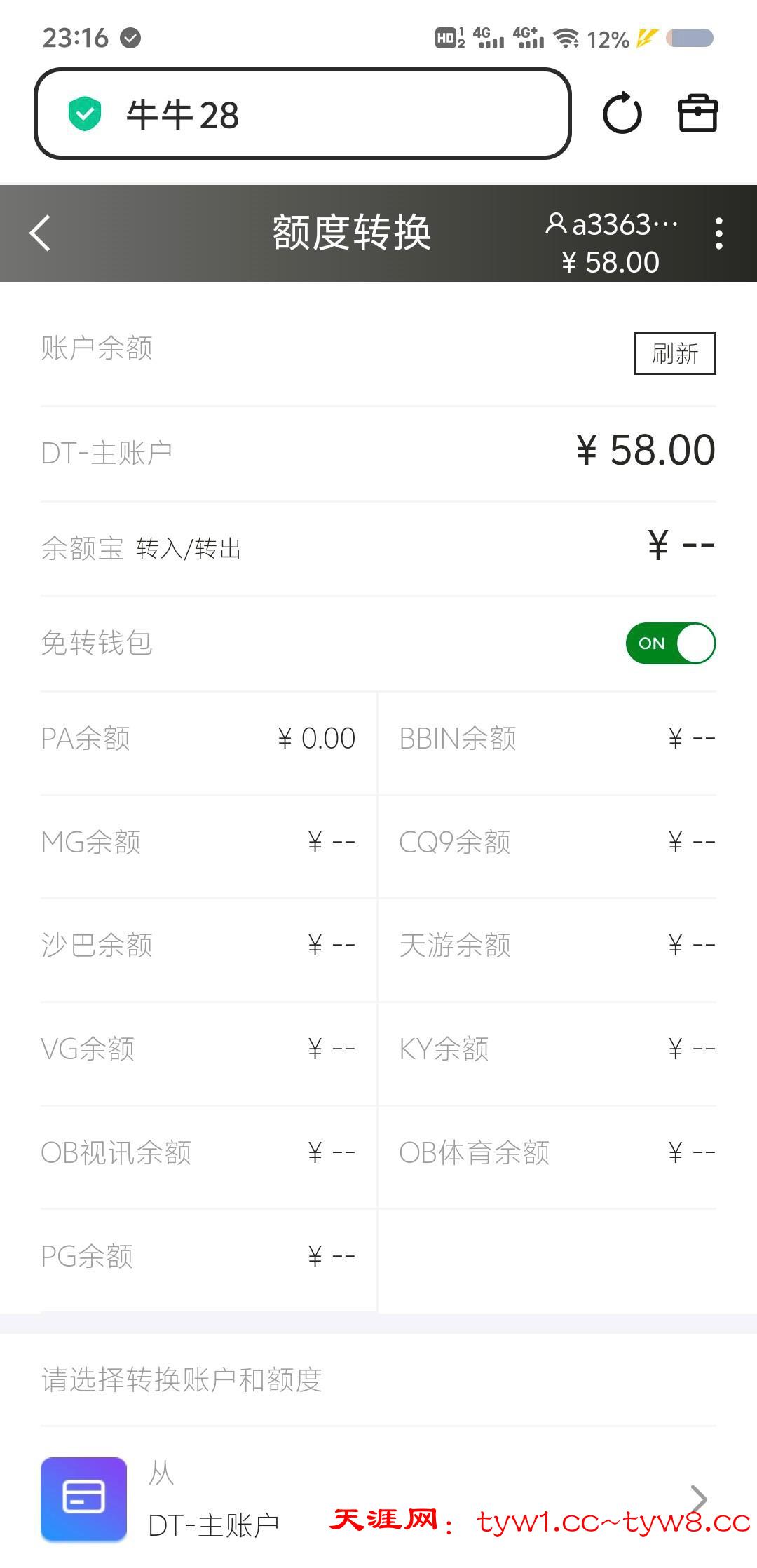Tap the PG余额 entry

198,1257
